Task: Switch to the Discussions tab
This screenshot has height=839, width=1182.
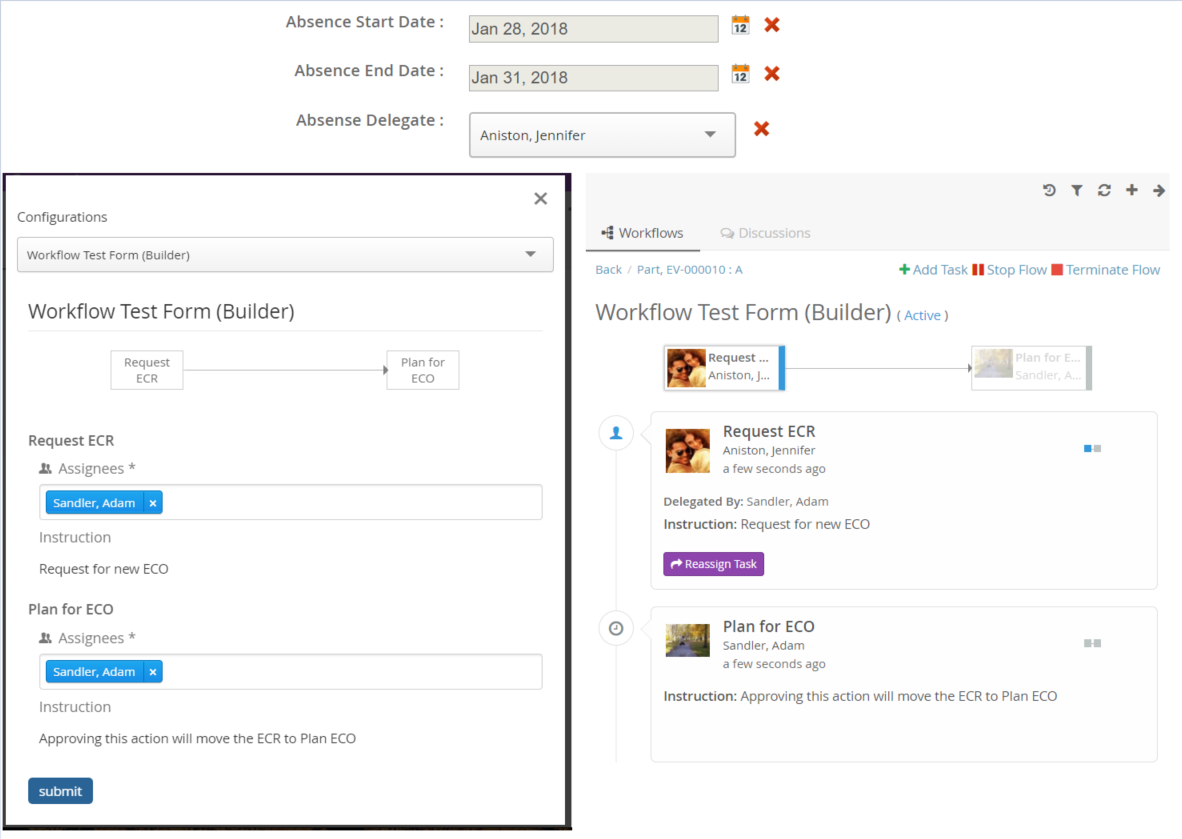Action: 765,233
